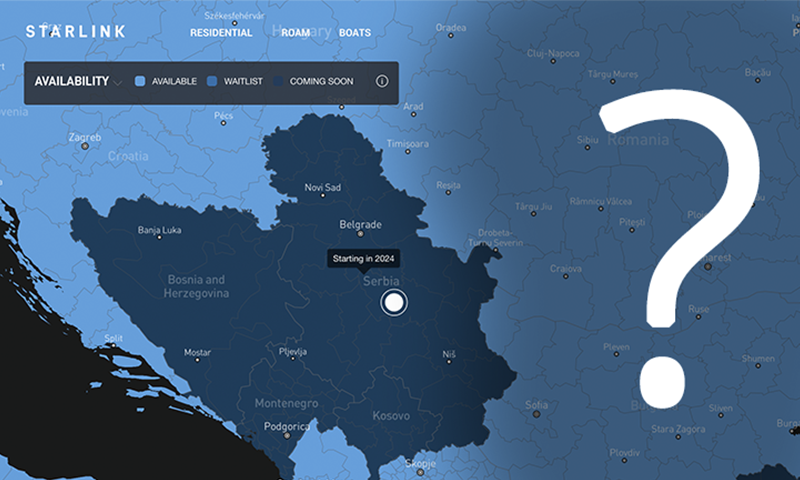
Task: Click the Zagreb city marker
Action: click(x=85, y=146)
